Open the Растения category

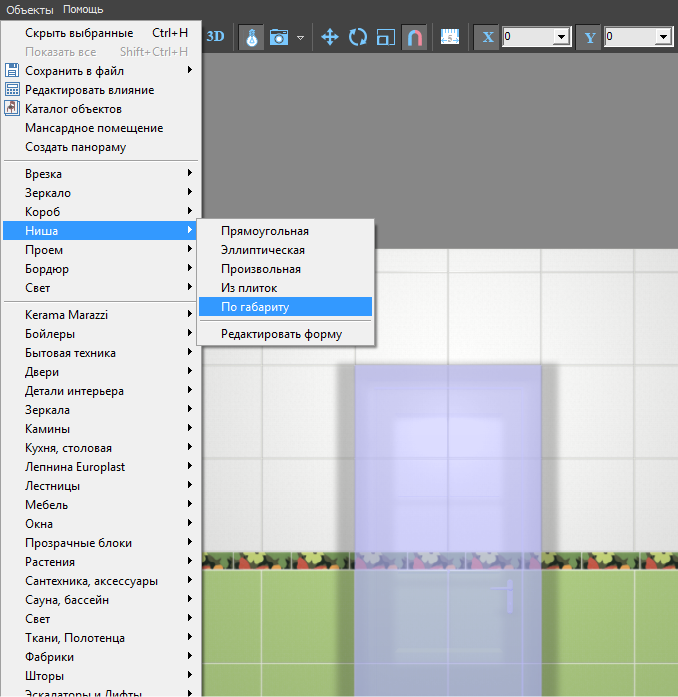[102, 562]
